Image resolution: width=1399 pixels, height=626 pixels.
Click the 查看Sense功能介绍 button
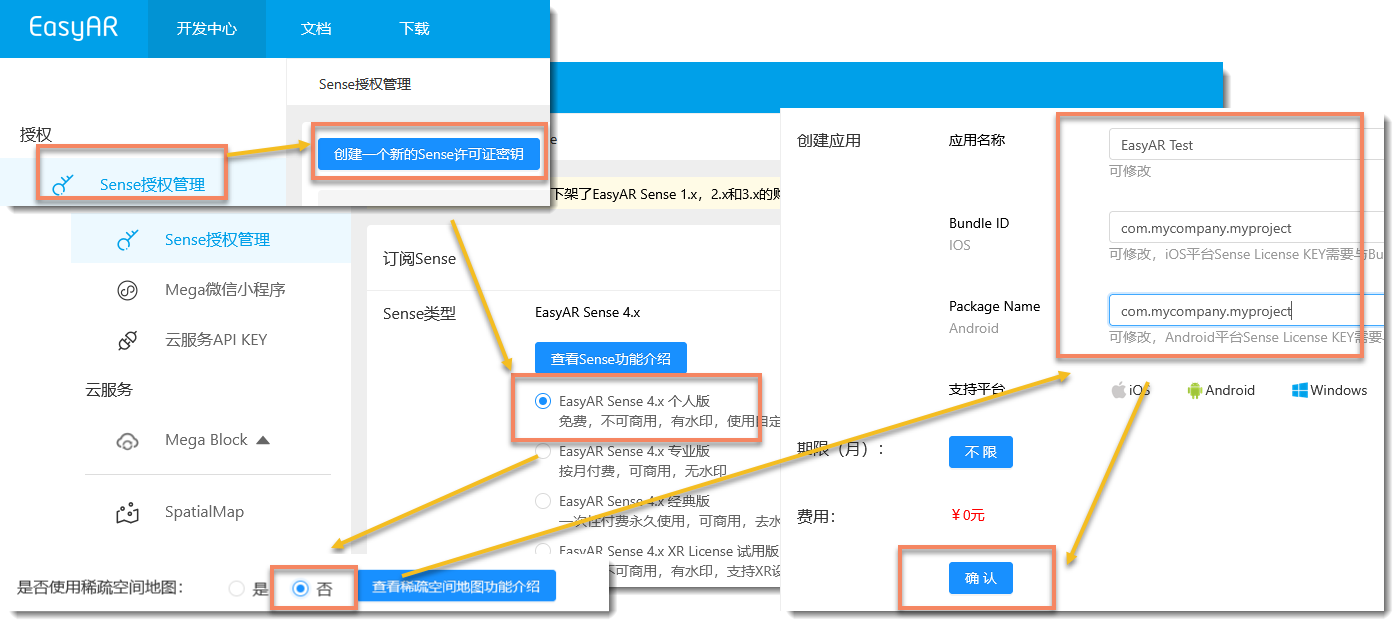point(611,358)
